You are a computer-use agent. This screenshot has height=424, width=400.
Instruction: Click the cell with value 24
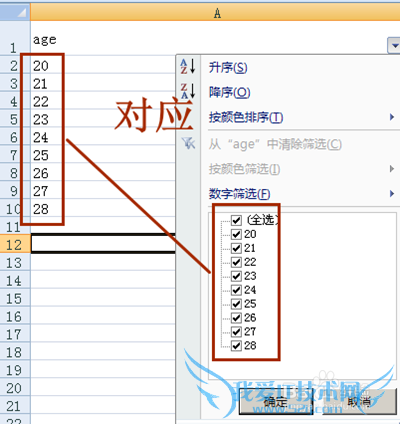(103, 137)
